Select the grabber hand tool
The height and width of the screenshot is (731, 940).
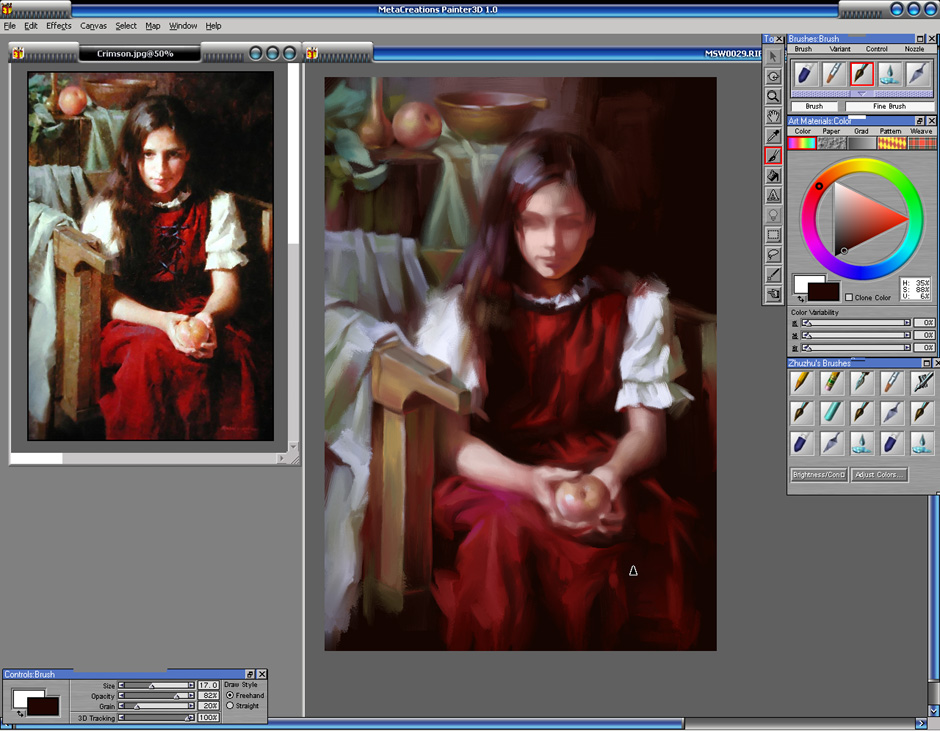coord(773,116)
